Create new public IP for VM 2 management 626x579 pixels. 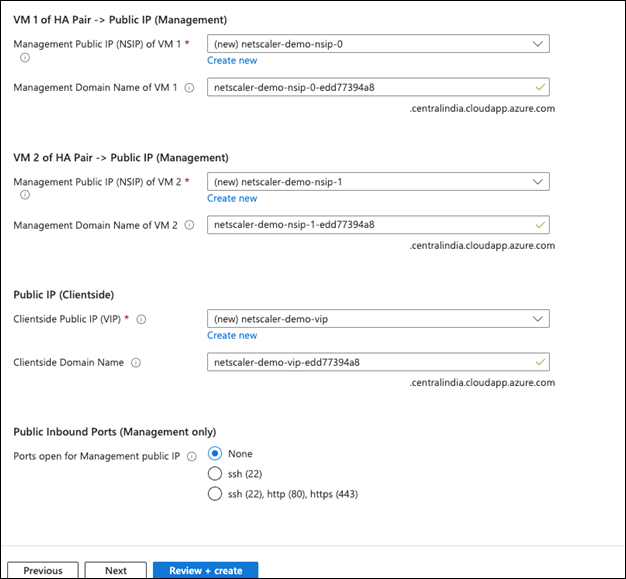[x=232, y=198]
